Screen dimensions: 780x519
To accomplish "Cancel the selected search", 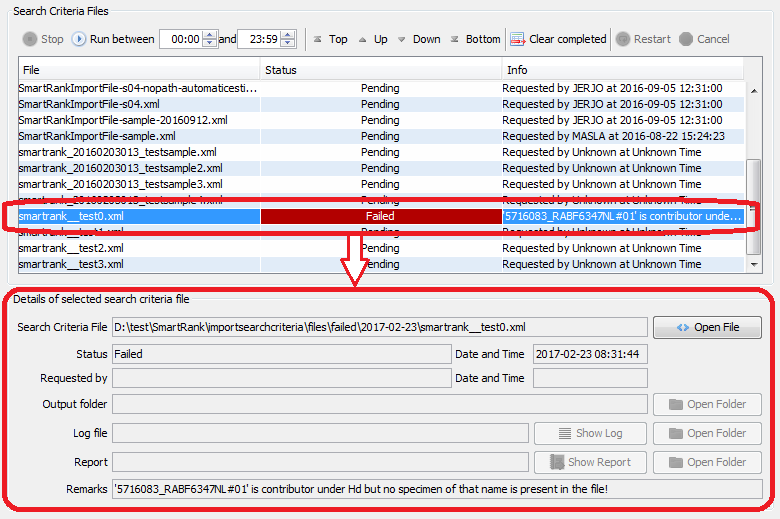I will click(x=704, y=39).
